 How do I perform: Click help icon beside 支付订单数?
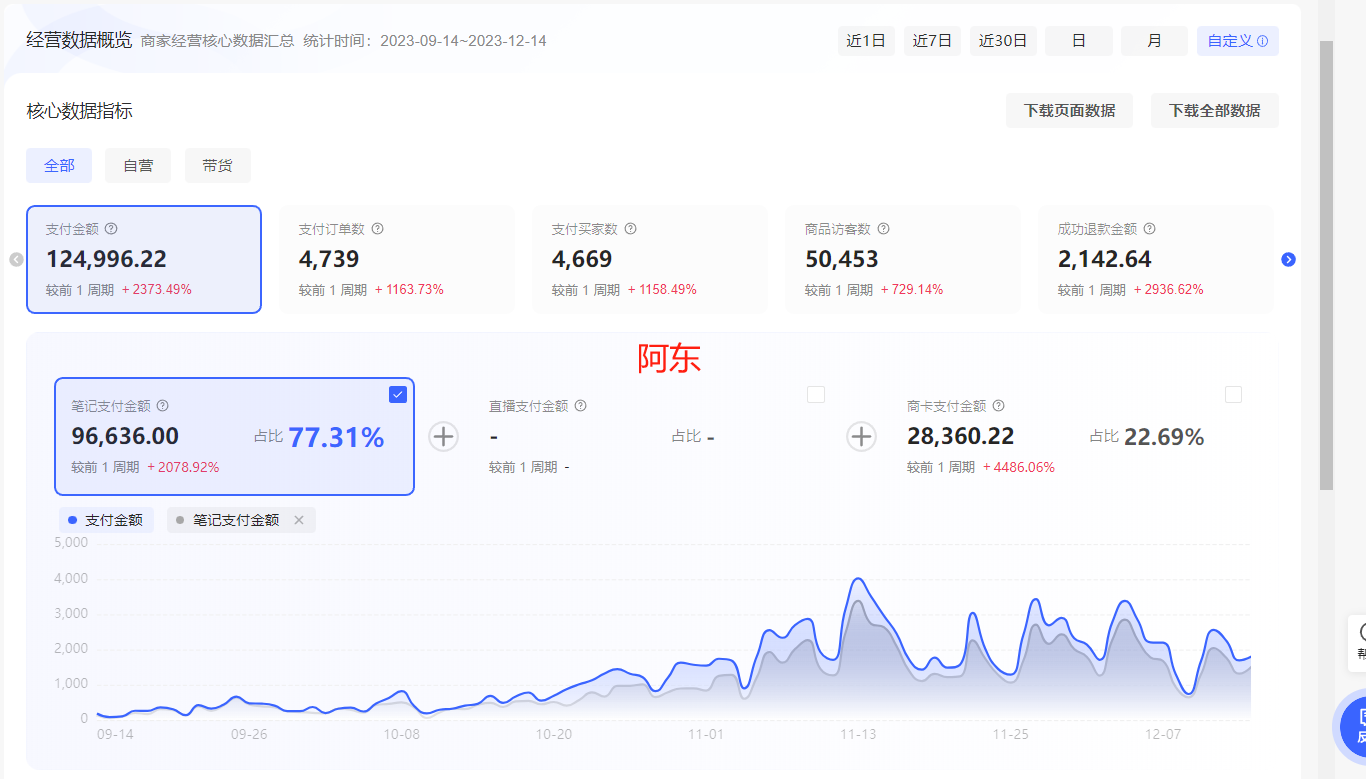click(x=377, y=229)
